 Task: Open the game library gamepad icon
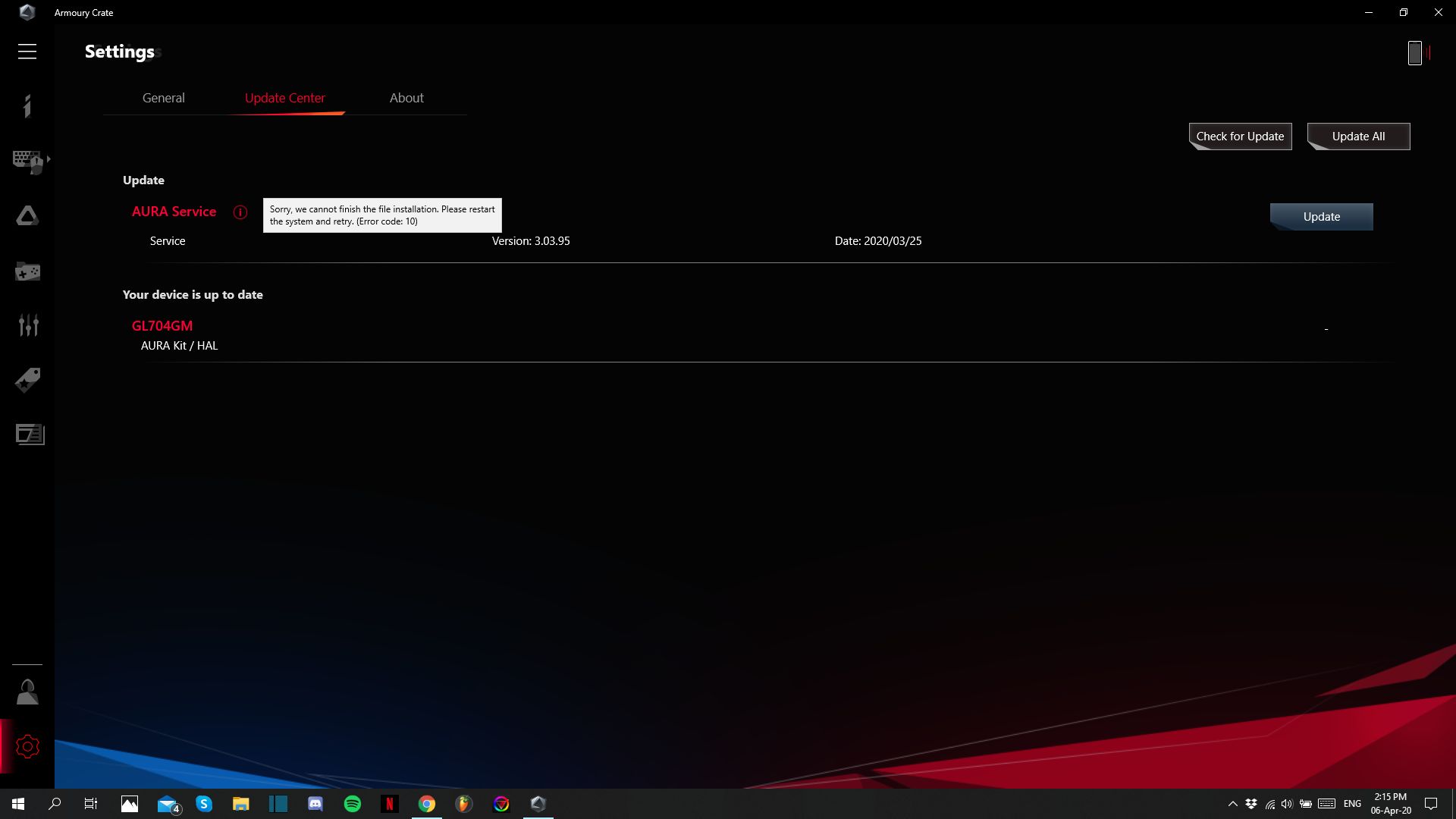click(28, 271)
